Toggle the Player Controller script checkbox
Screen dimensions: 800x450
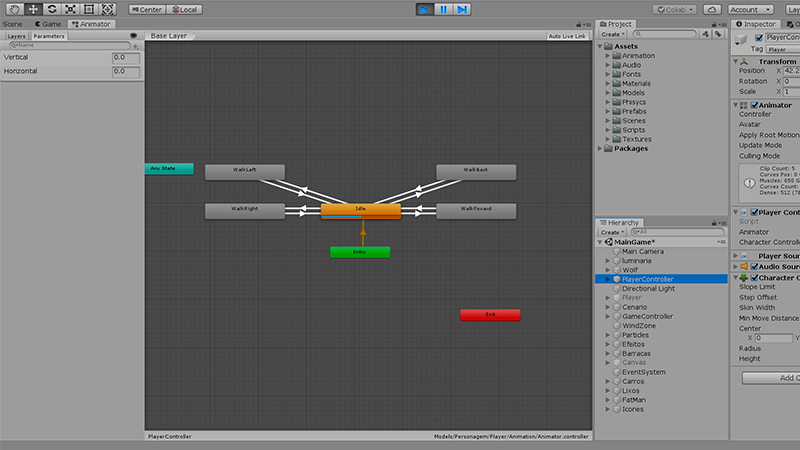tap(754, 212)
